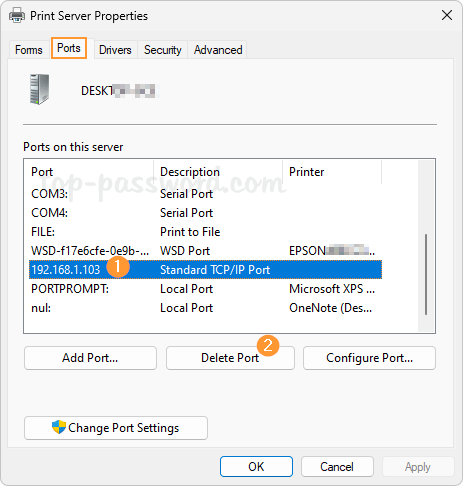Click the server tower icon
Screen dimensions: 463x486
click(39, 89)
